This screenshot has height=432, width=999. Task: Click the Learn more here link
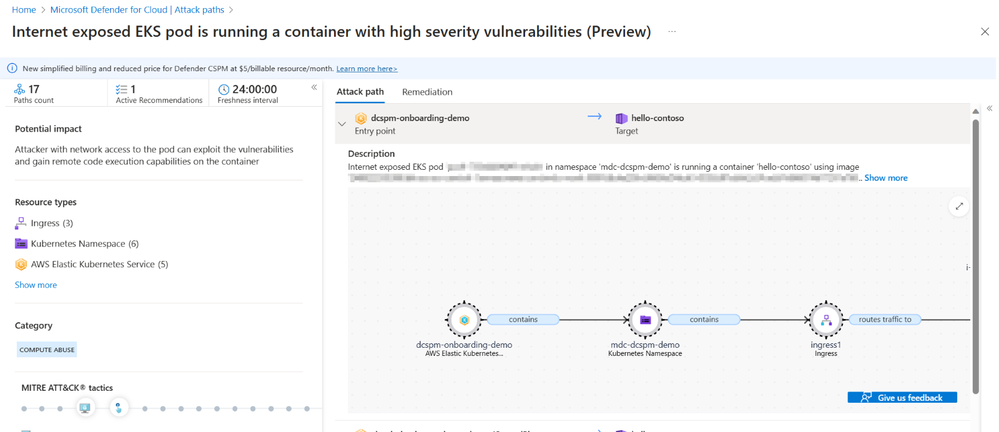pos(367,68)
